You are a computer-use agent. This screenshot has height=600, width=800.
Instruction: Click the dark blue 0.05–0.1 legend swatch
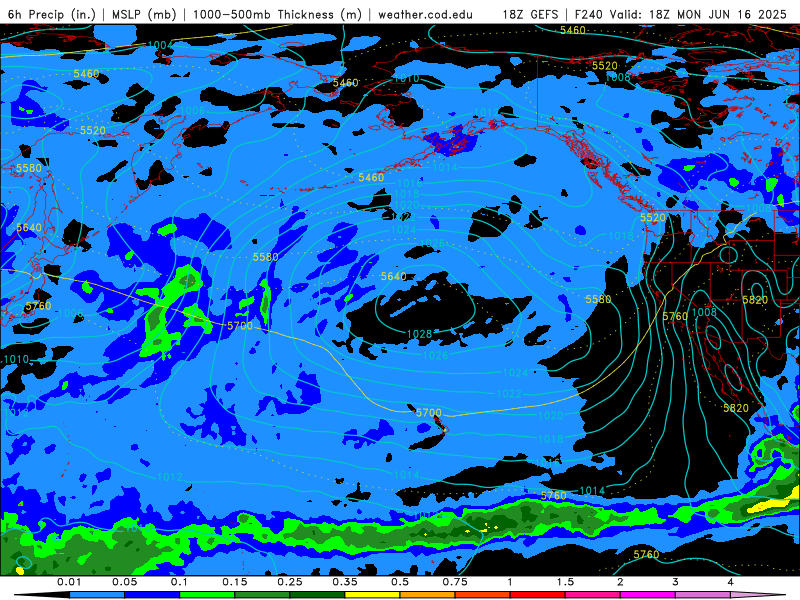(152, 595)
